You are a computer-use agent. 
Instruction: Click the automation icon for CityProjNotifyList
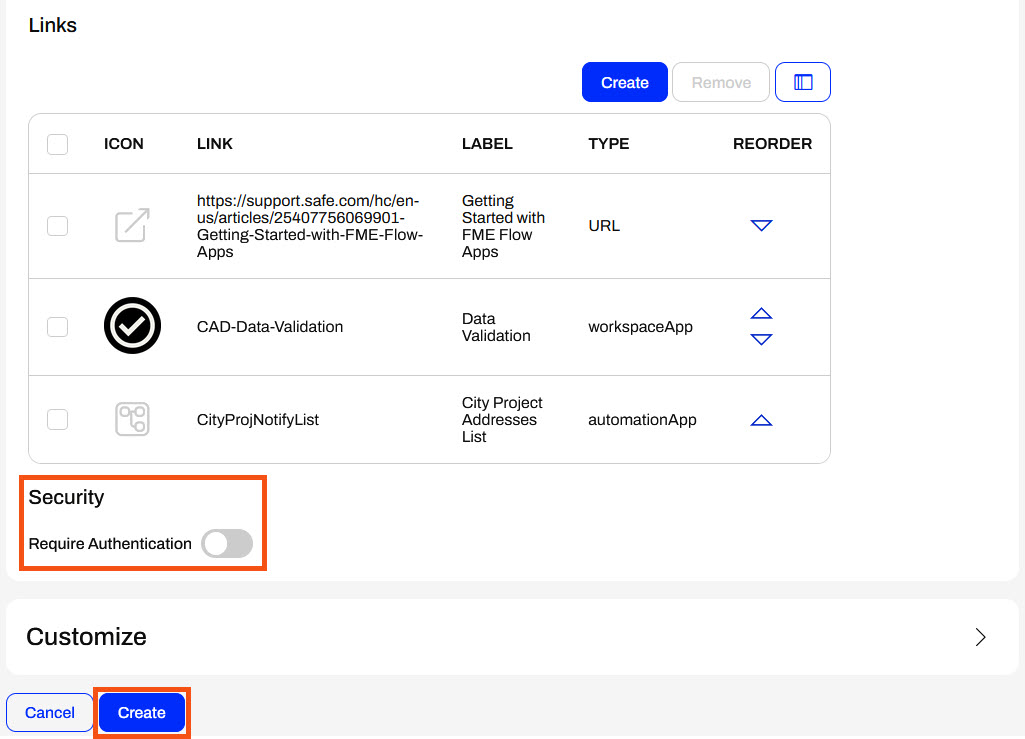132,419
